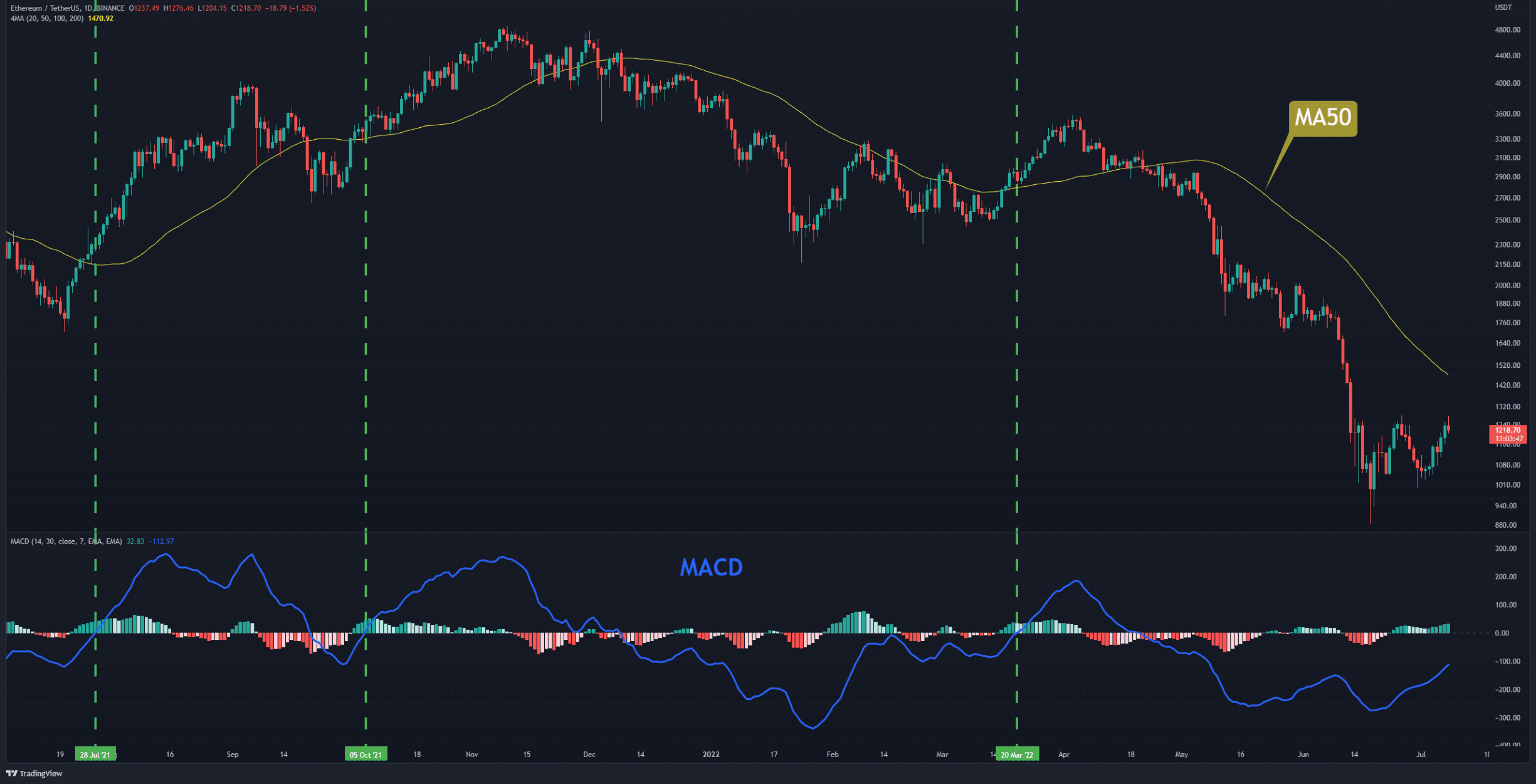Select the 28 Jul '21 date marker
Image resolution: width=1536 pixels, height=784 pixels.
click(95, 755)
